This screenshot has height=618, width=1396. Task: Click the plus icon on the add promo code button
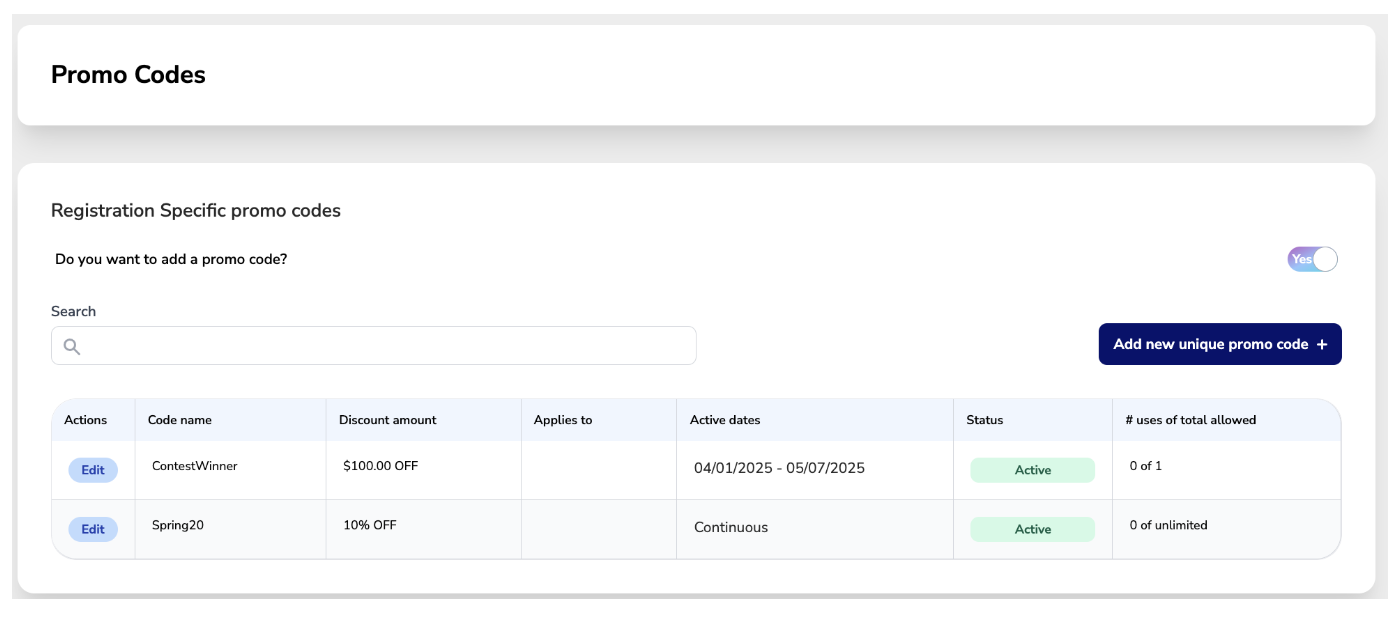(x=1324, y=344)
